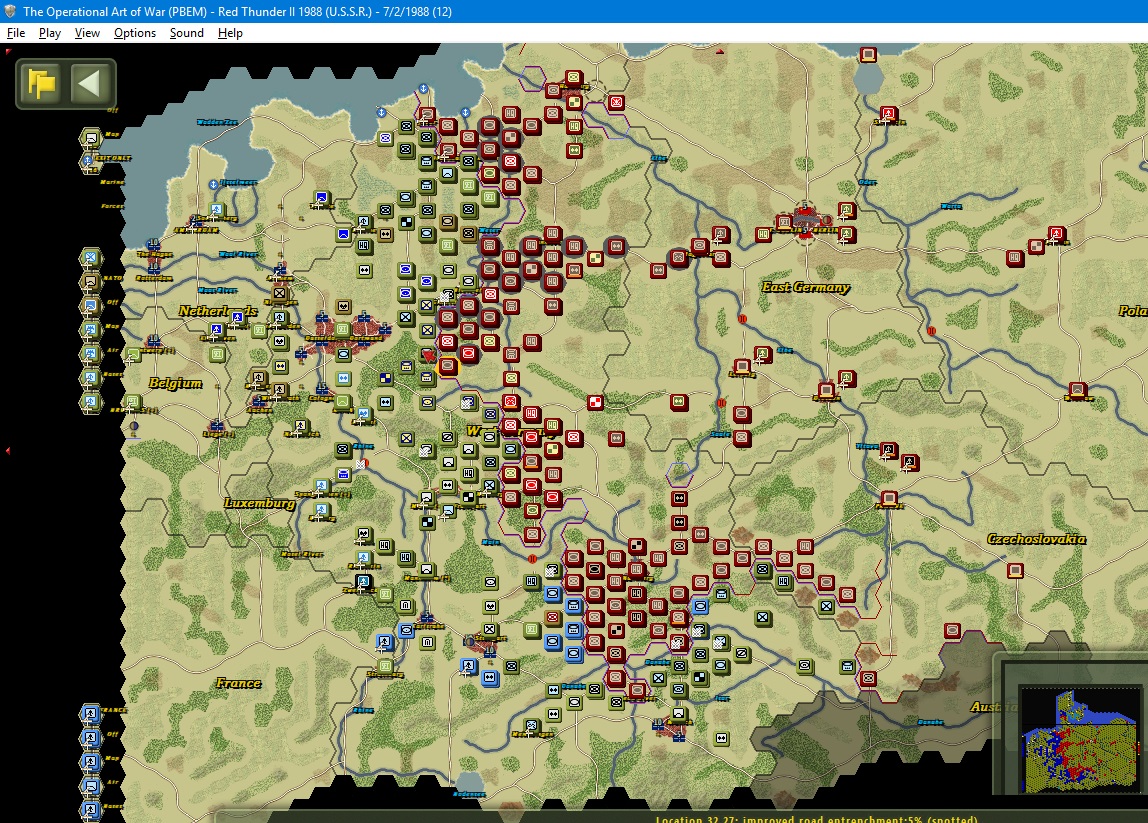Select the Soviet unit beside the northern lake
Viewport: 1148px width, 823px height.
[868, 55]
